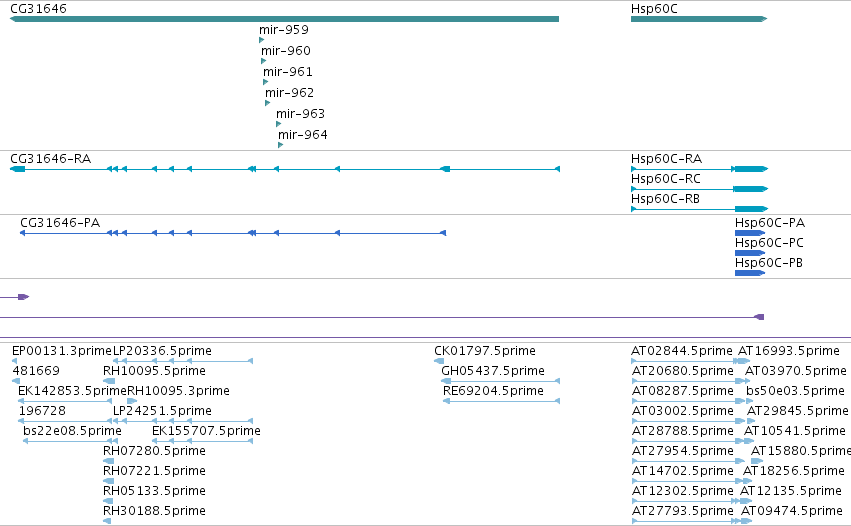Click the CK01797.5prime EST label
The width and height of the screenshot is (851, 526).
click(485, 351)
